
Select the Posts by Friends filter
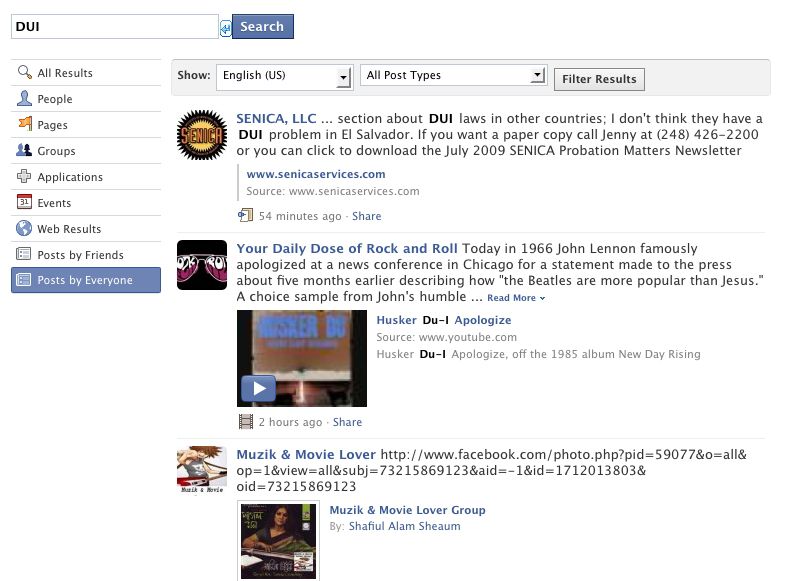tap(86, 255)
